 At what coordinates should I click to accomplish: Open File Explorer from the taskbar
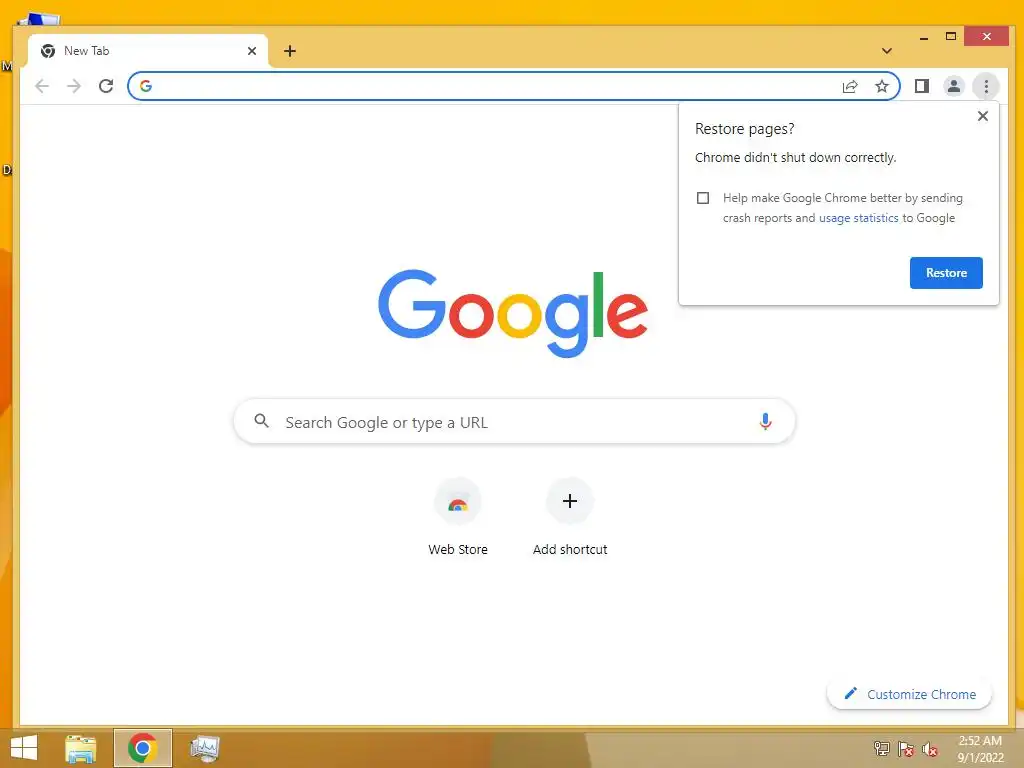81,748
